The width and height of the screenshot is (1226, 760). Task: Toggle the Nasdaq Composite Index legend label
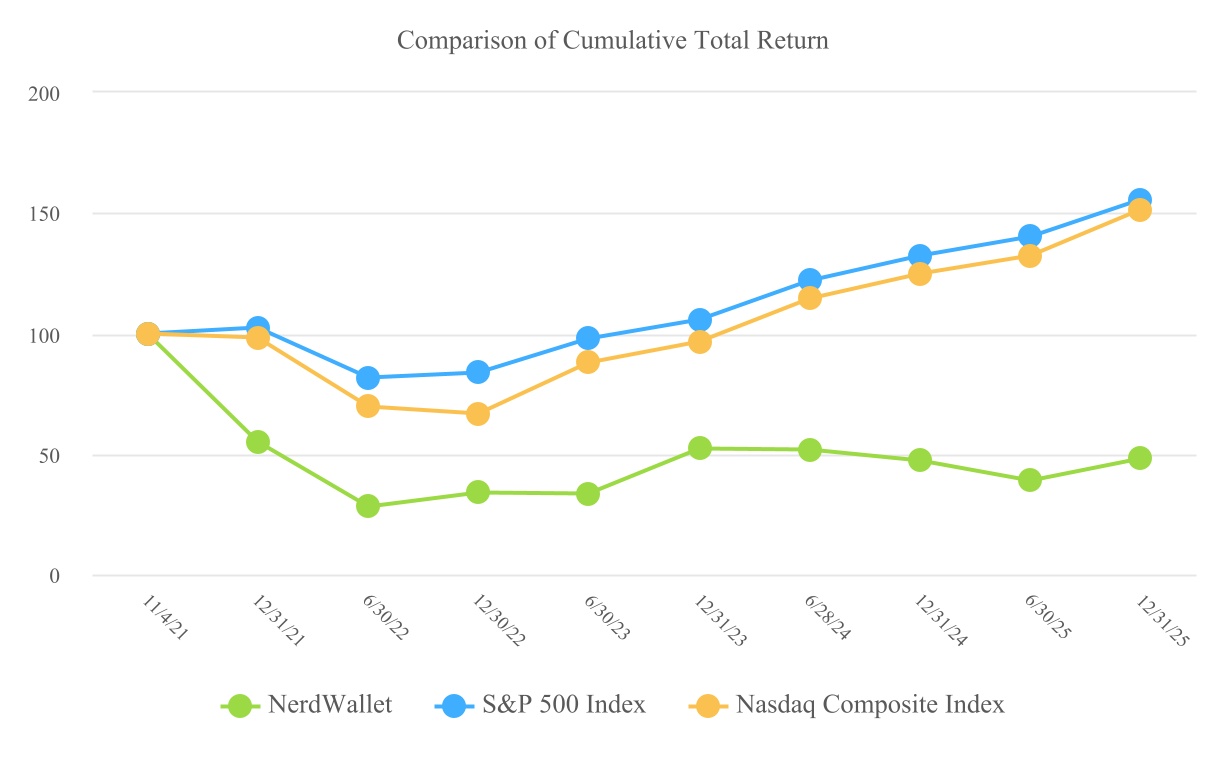tap(870, 705)
